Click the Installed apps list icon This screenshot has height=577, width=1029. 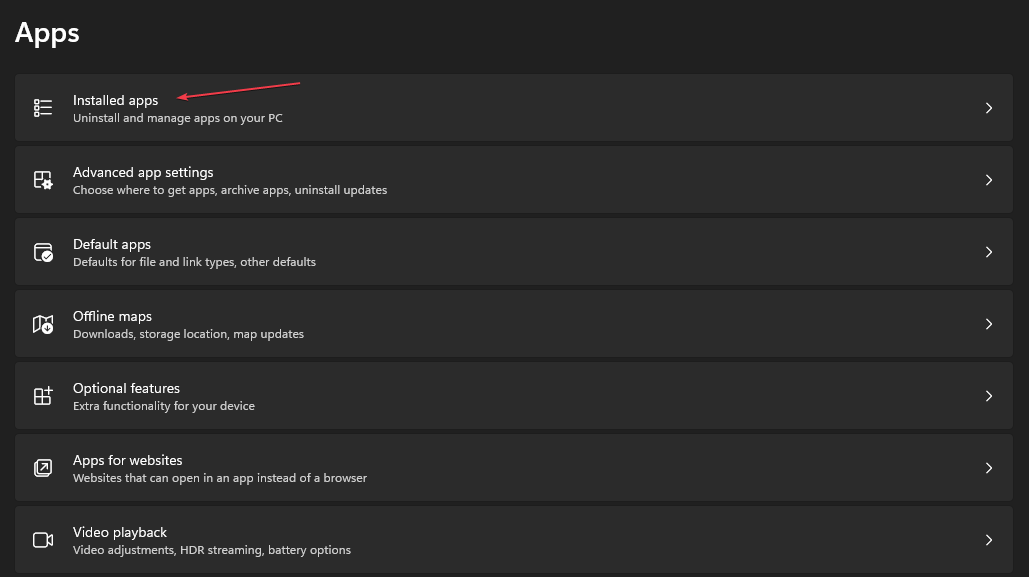pyautogui.click(x=43, y=108)
